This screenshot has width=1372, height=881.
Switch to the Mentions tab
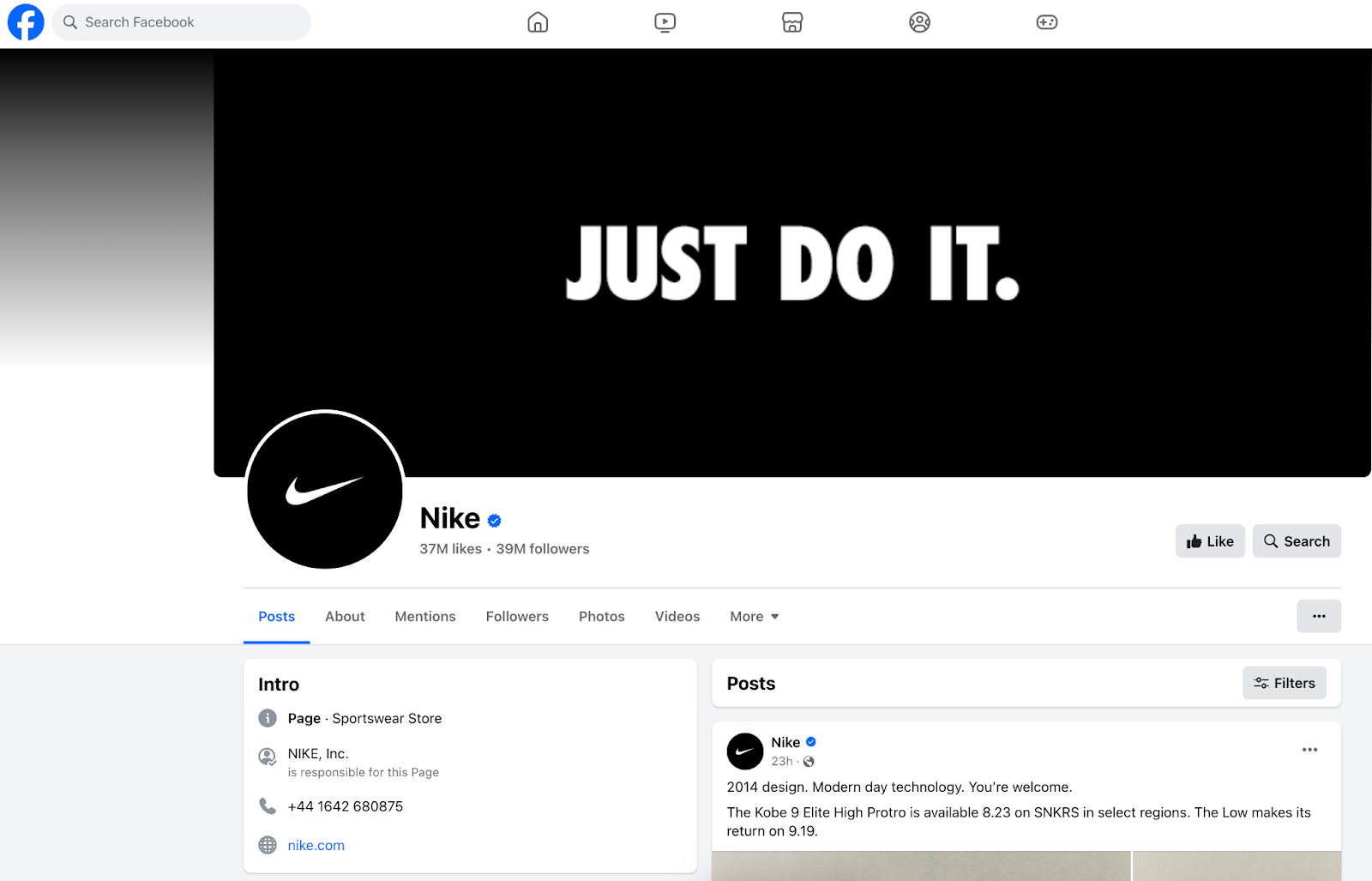(x=424, y=616)
